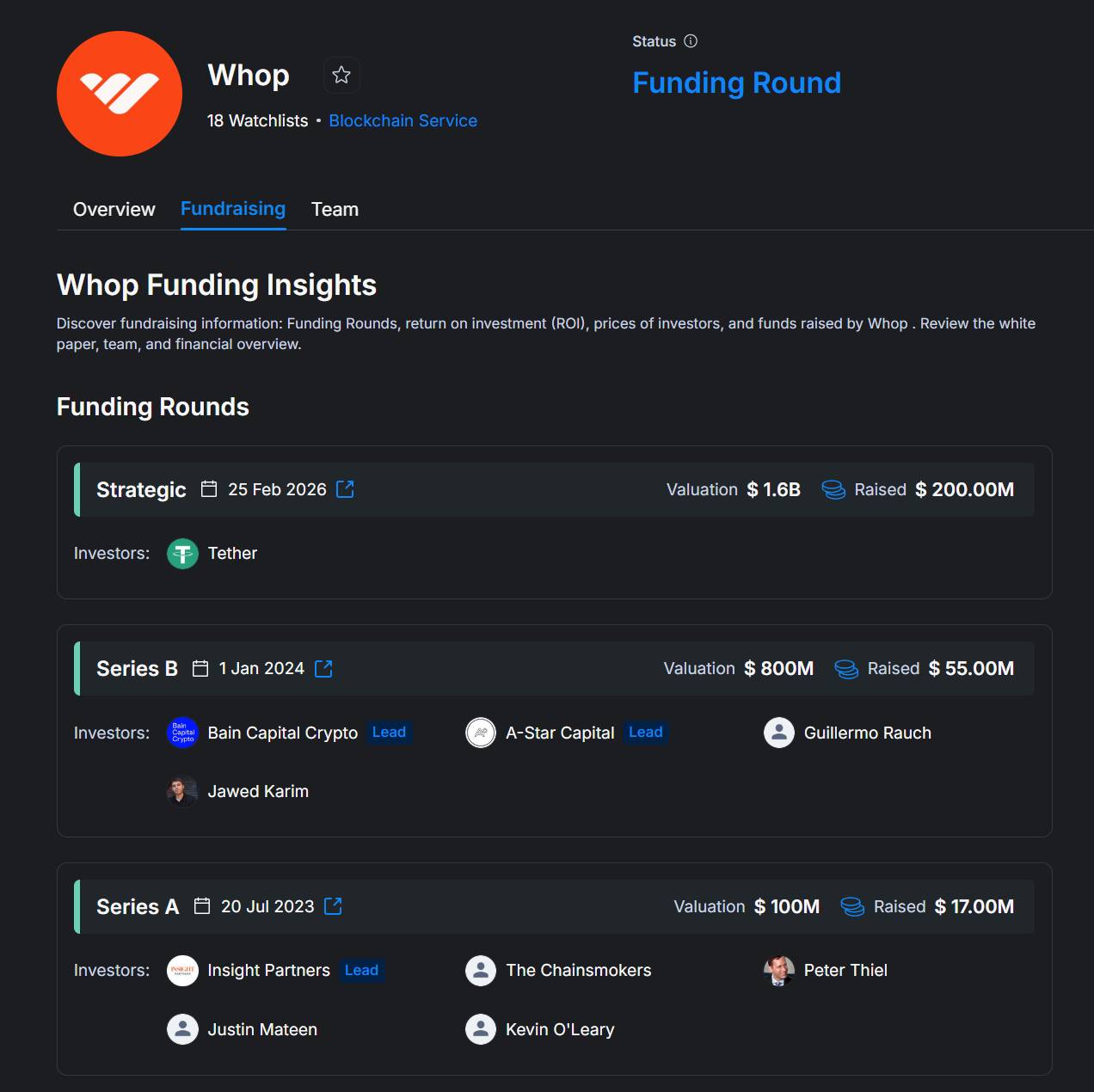The image size is (1094, 1092).
Task: Click the Tether investor logo
Action: point(182,554)
